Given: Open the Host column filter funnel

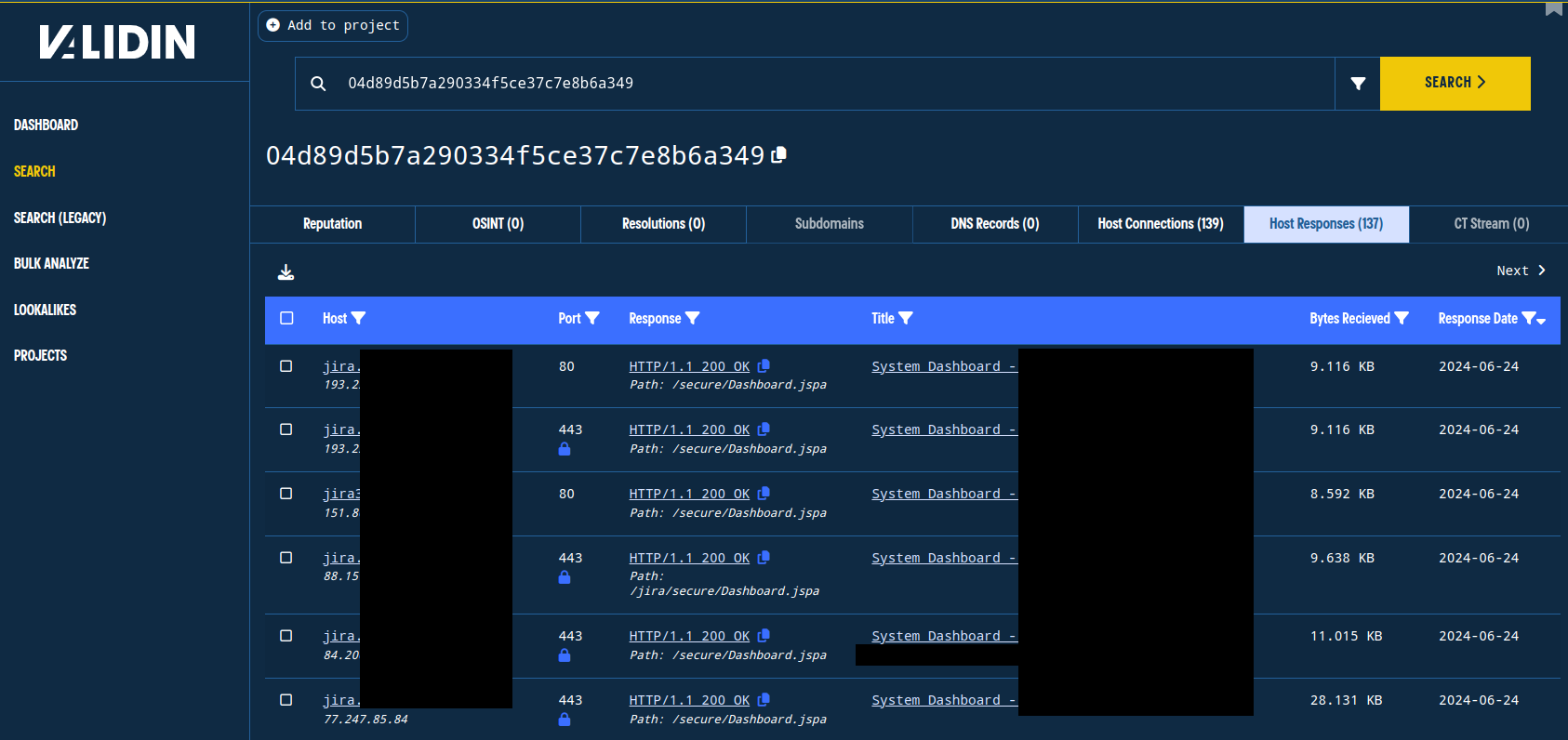Looking at the screenshot, I should [359, 318].
